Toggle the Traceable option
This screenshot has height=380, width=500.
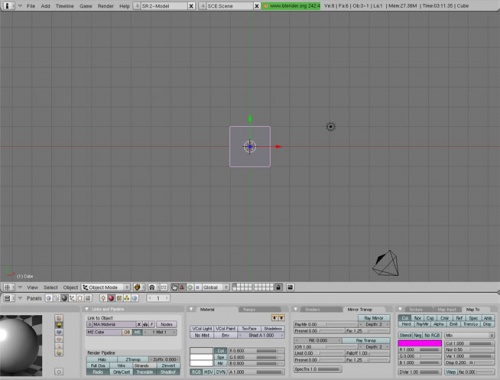click(x=145, y=372)
